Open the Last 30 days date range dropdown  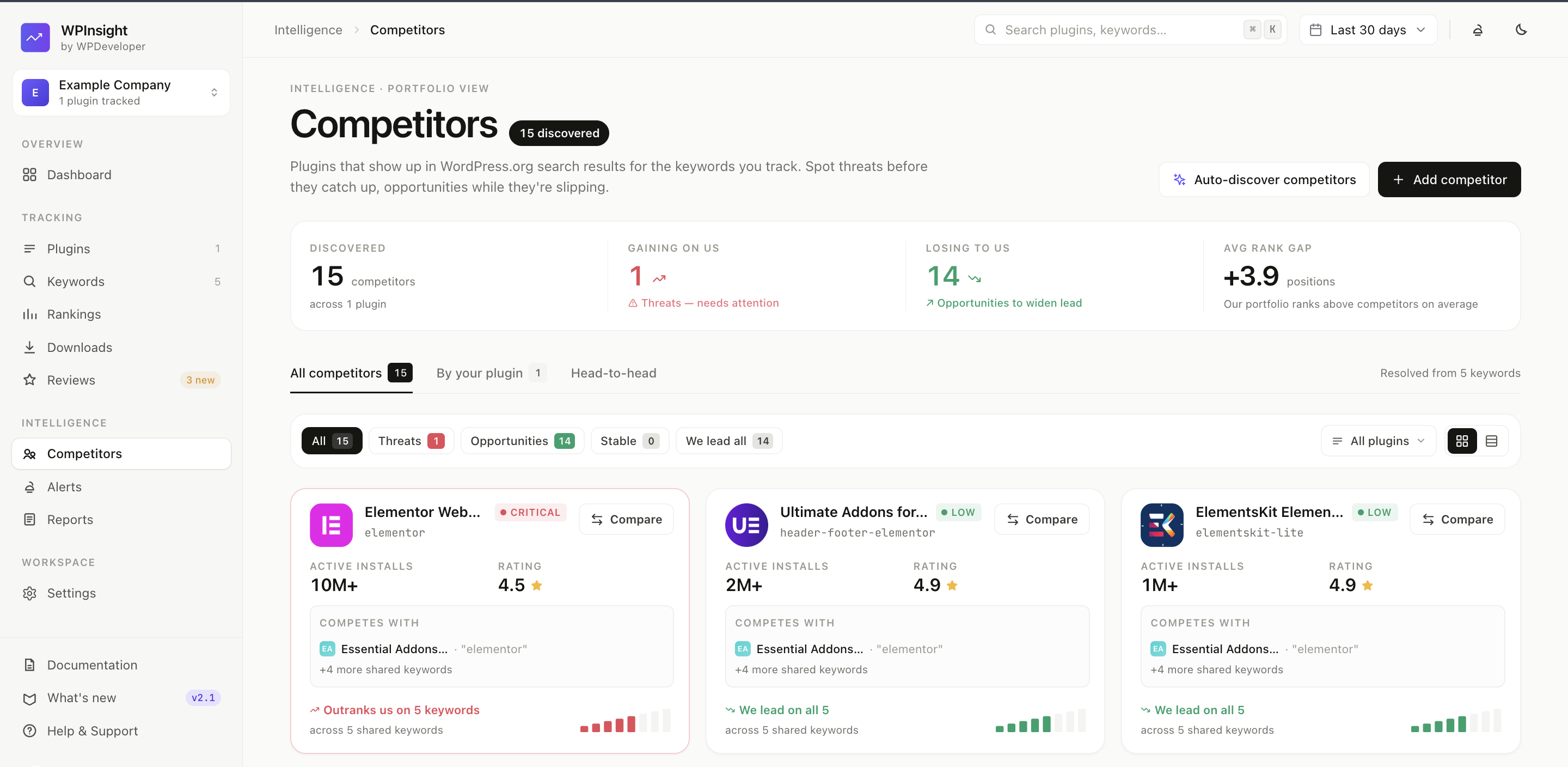(1368, 30)
